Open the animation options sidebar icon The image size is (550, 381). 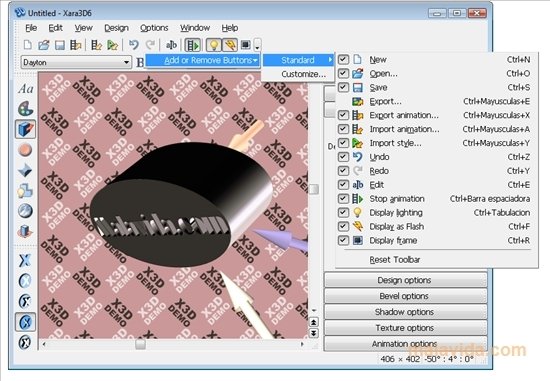coord(25,231)
